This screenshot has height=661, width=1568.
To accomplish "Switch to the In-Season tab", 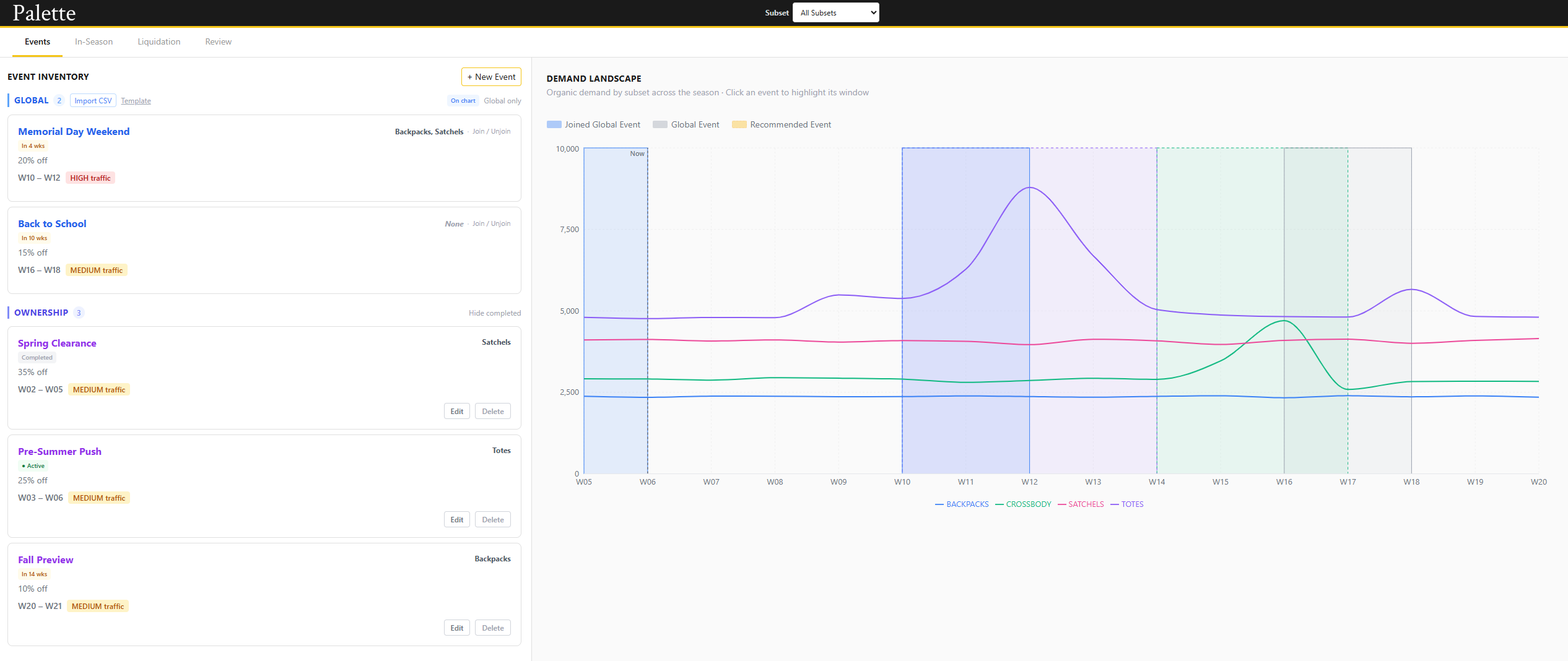I will tap(94, 41).
